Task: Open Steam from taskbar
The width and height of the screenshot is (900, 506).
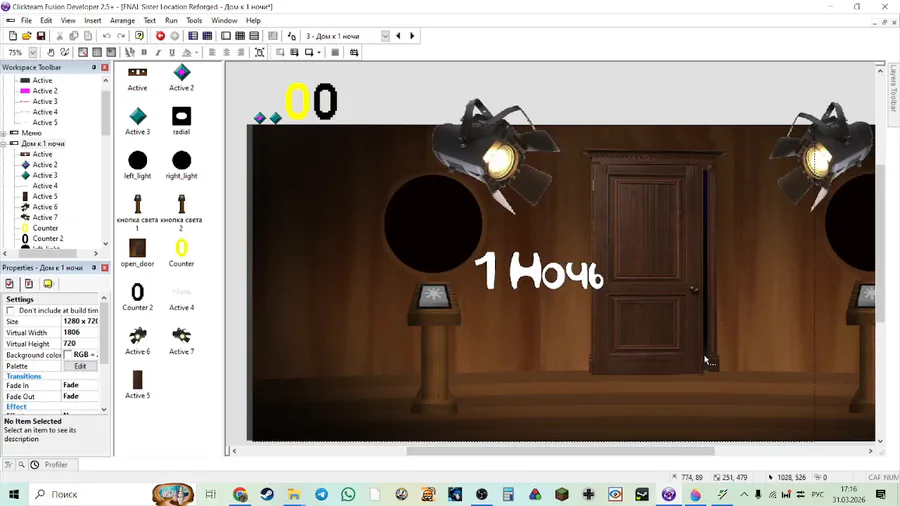Action: pos(267,494)
